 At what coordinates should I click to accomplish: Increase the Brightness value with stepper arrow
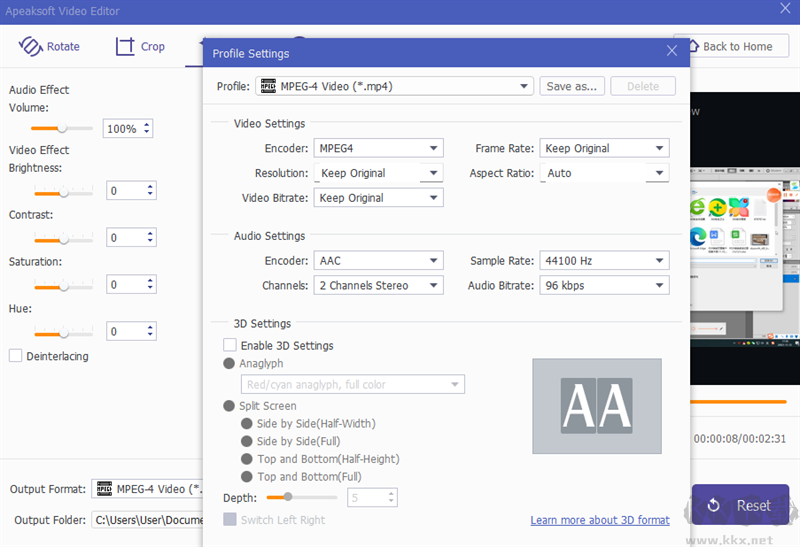coord(151,186)
